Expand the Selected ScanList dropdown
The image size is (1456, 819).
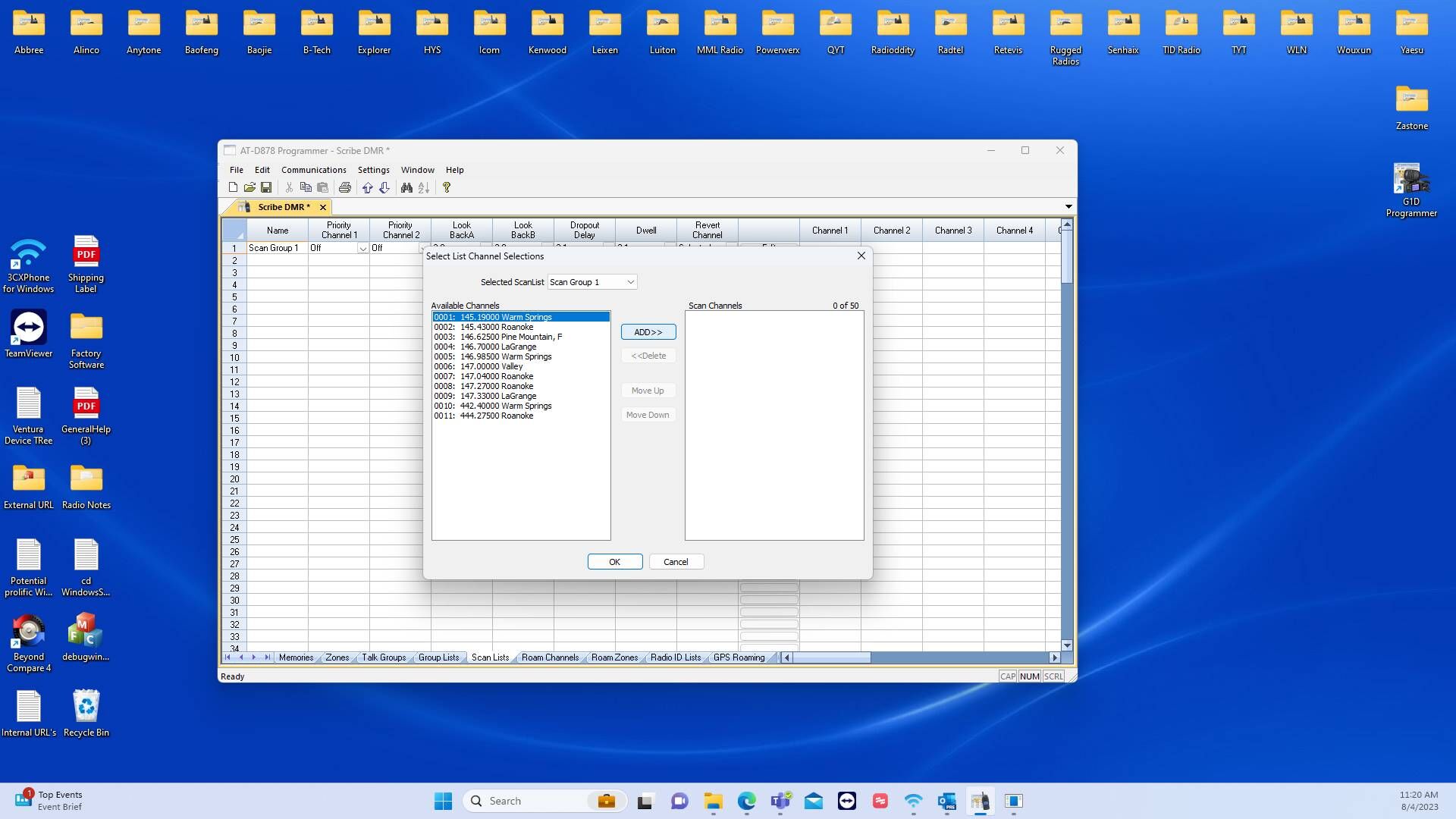[630, 282]
